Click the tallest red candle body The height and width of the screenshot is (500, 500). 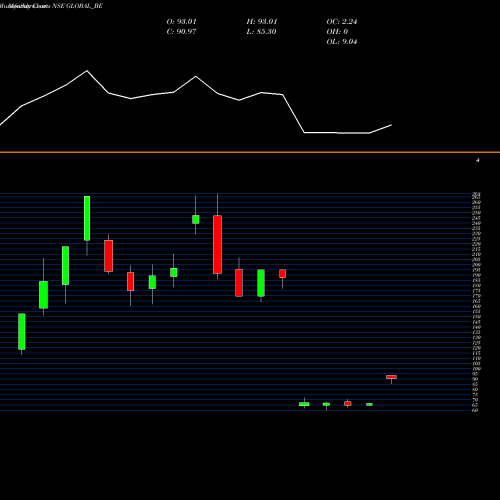(217, 245)
